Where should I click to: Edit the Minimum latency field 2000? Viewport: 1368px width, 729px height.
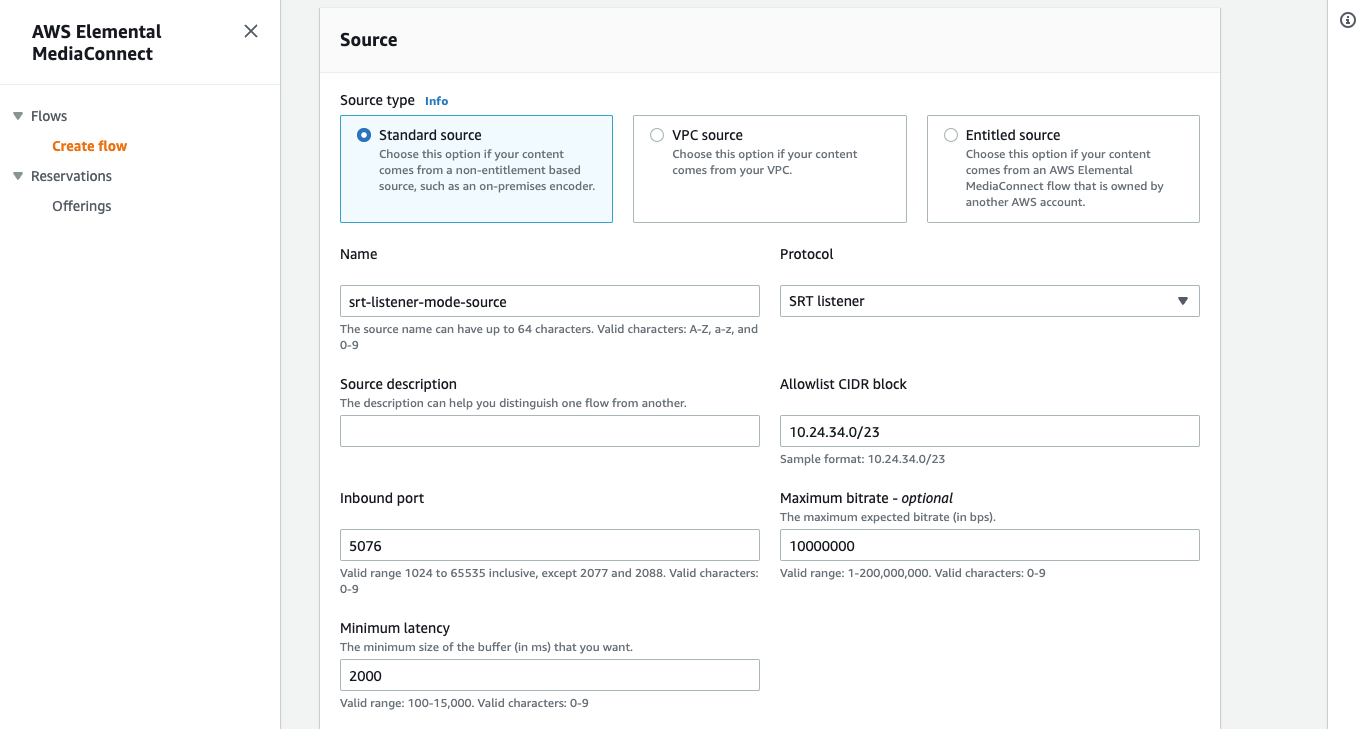(x=550, y=675)
